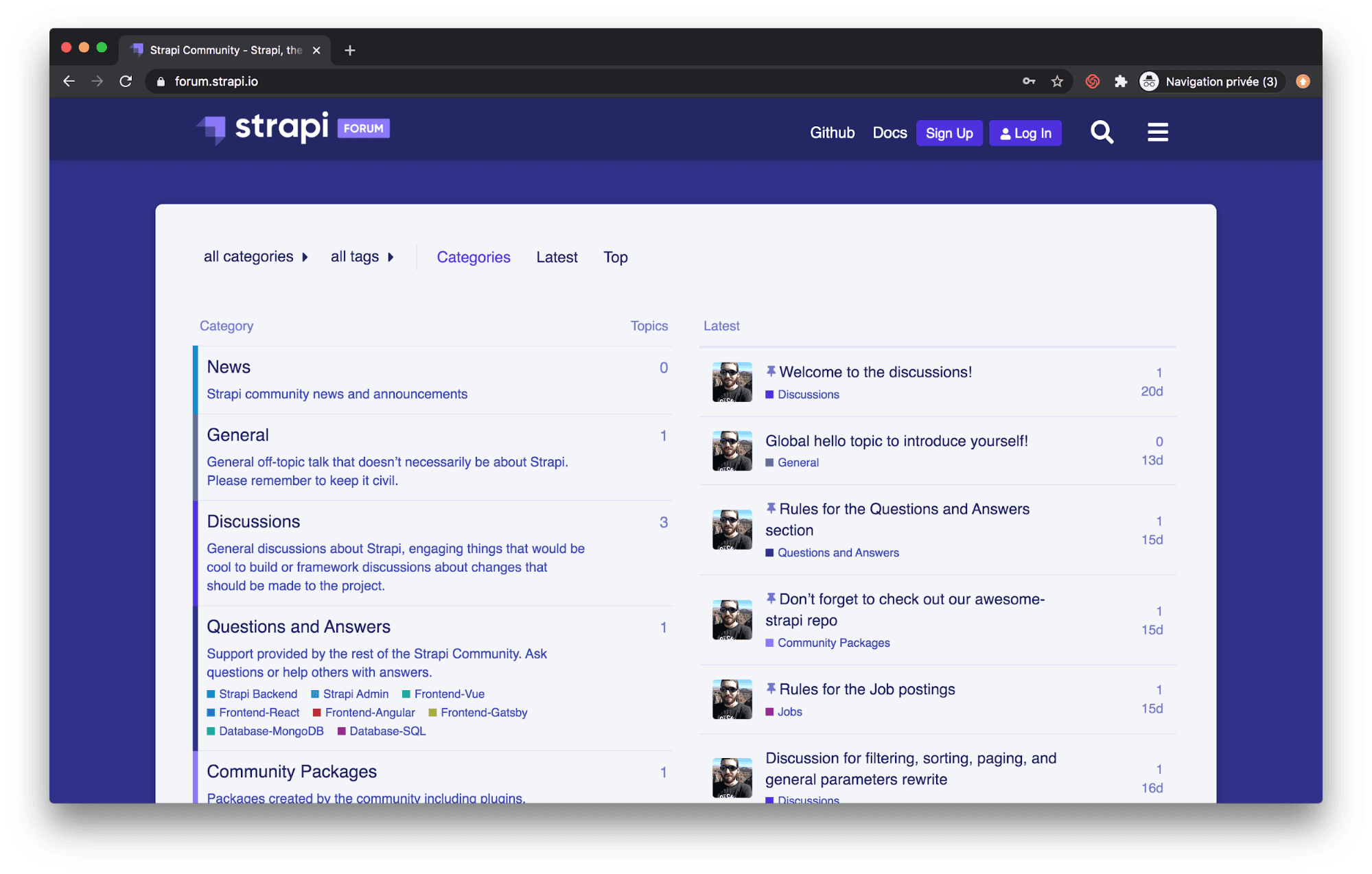Click avatar beside Welcome to the discussions
The height and width of the screenshot is (874, 1372).
(x=732, y=381)
